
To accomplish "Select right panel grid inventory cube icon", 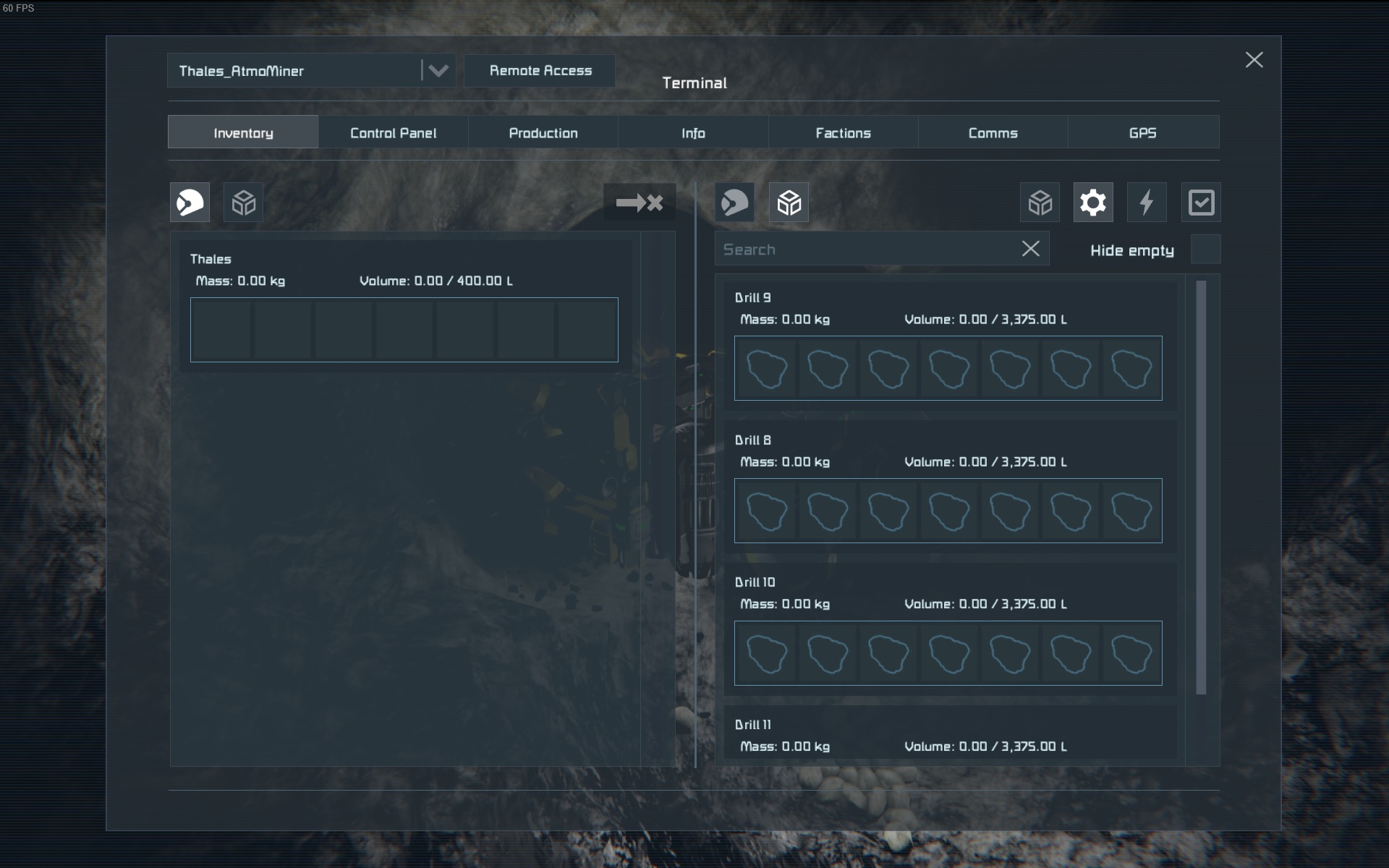I will [789, 203].
